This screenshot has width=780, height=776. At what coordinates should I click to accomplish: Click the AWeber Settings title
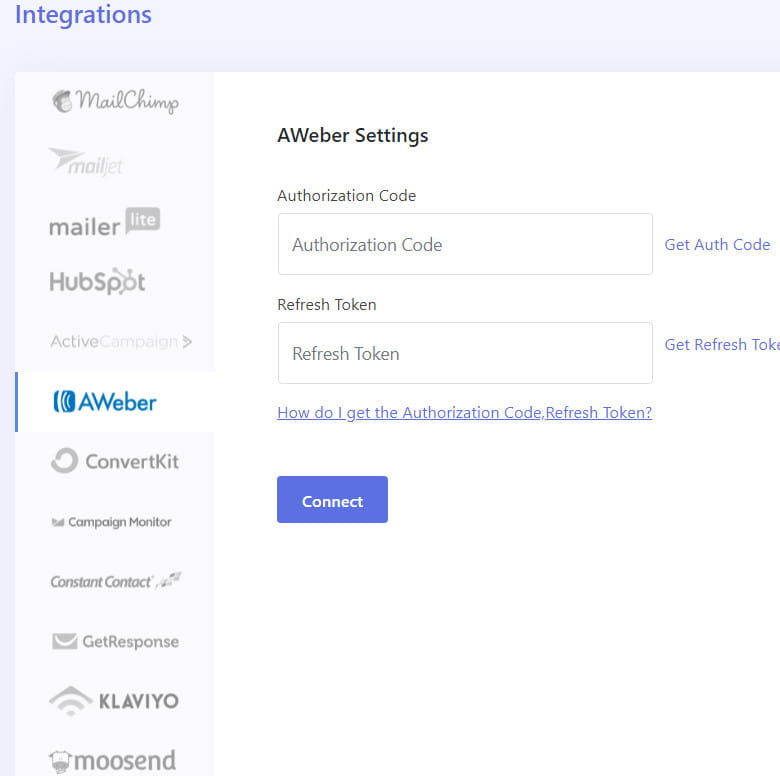click(352, 135)
